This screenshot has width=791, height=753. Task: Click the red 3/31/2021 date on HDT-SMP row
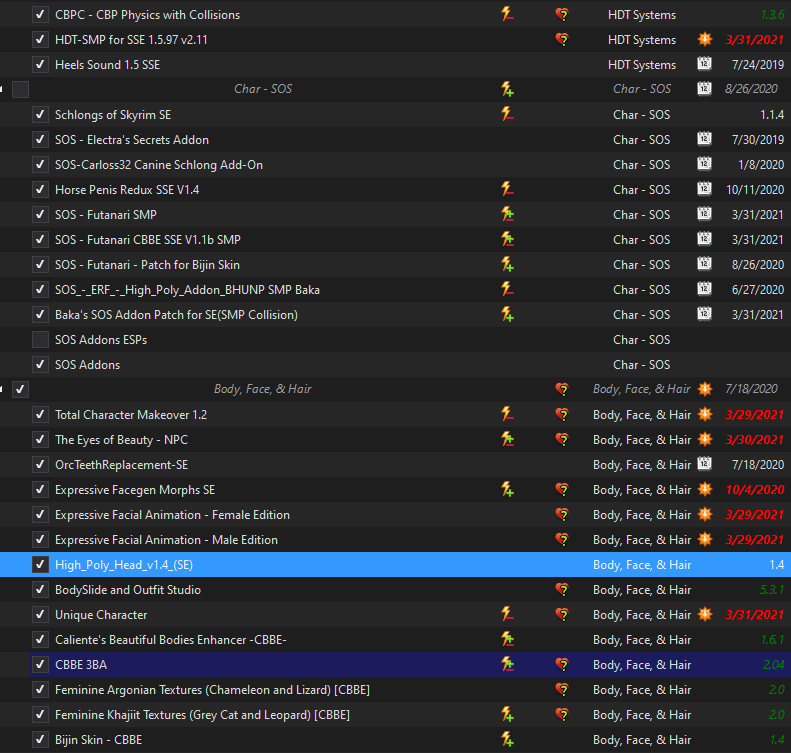[x=754, y=39]
